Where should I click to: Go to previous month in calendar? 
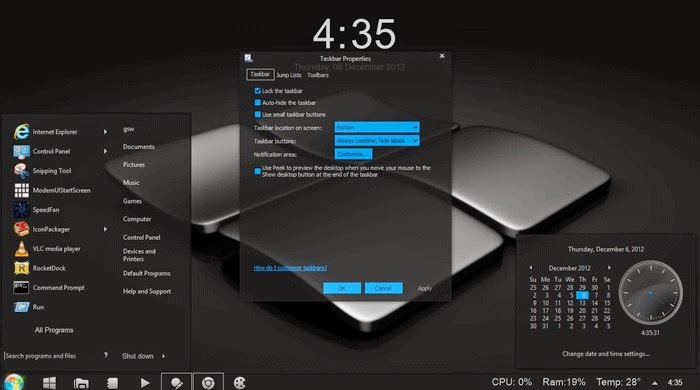click(531, 268)
